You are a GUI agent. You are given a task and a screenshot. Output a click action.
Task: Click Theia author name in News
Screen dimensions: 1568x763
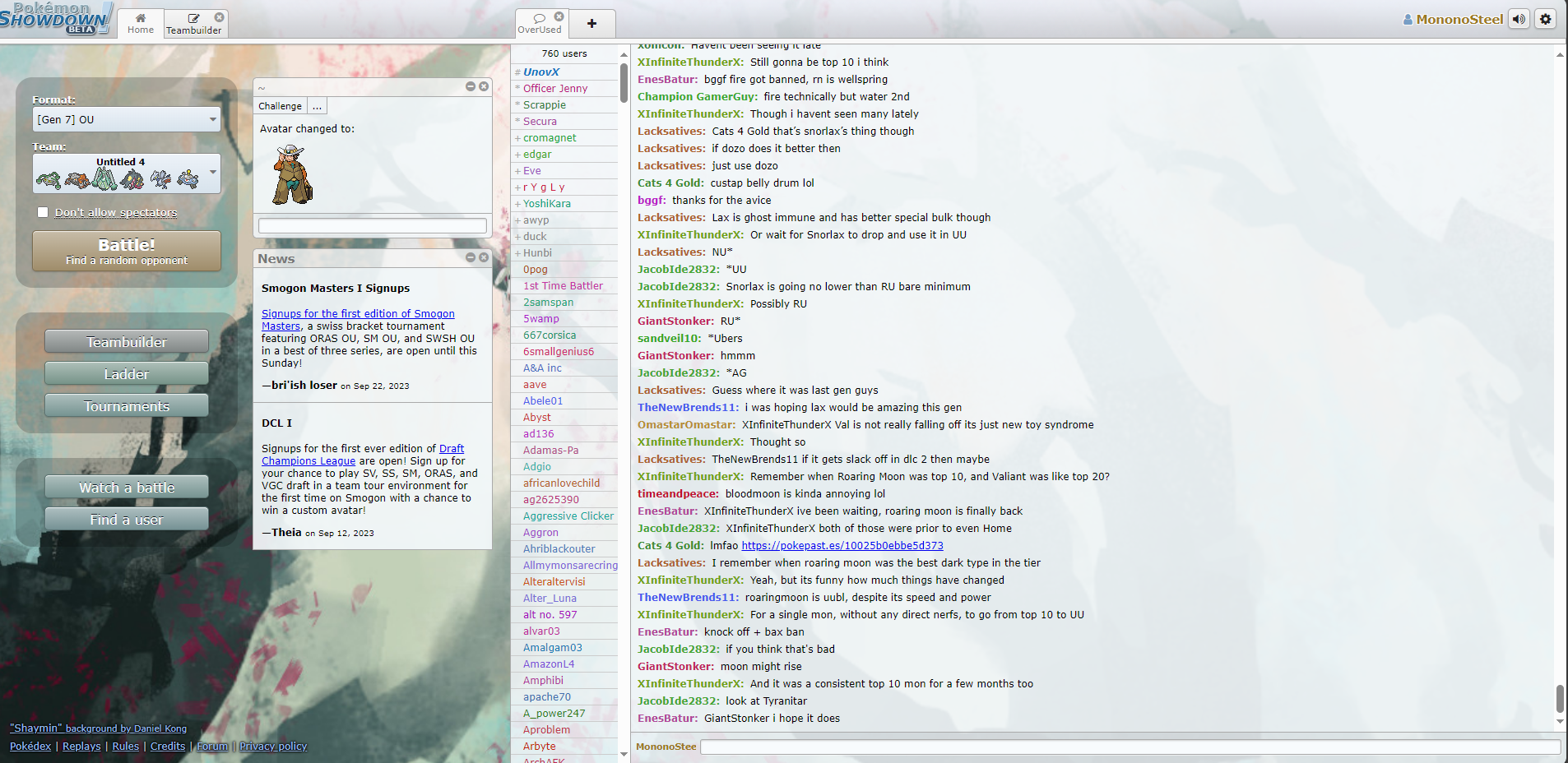click(x=286, y=532)
